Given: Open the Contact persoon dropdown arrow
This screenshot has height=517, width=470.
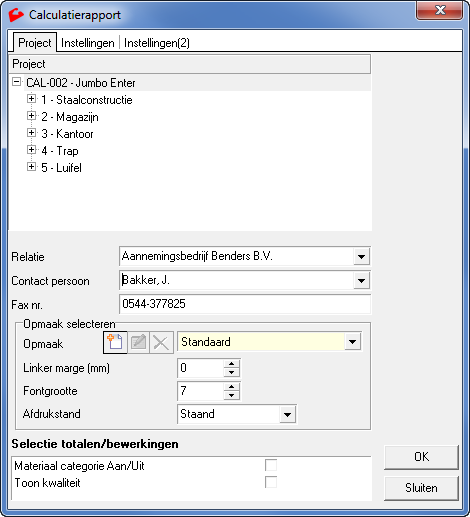Looking at the screenshot, I should [x=361, y=280].
